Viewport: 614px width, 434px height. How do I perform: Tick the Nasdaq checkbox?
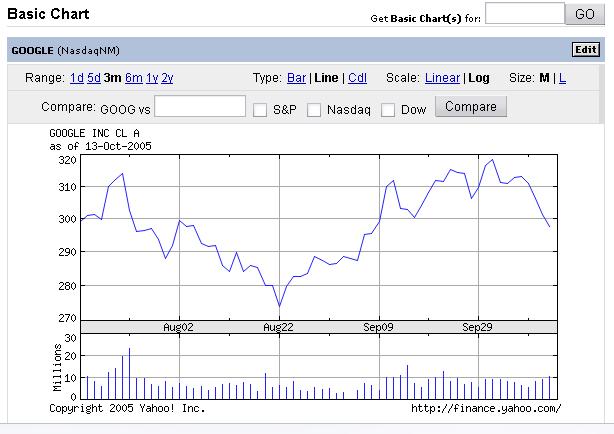tap(314, 109)
